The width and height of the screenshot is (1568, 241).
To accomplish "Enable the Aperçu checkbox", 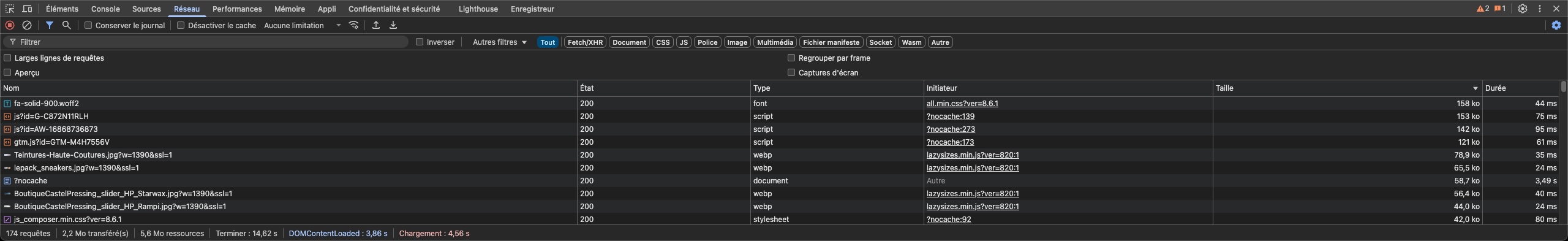I will point(7,72).
